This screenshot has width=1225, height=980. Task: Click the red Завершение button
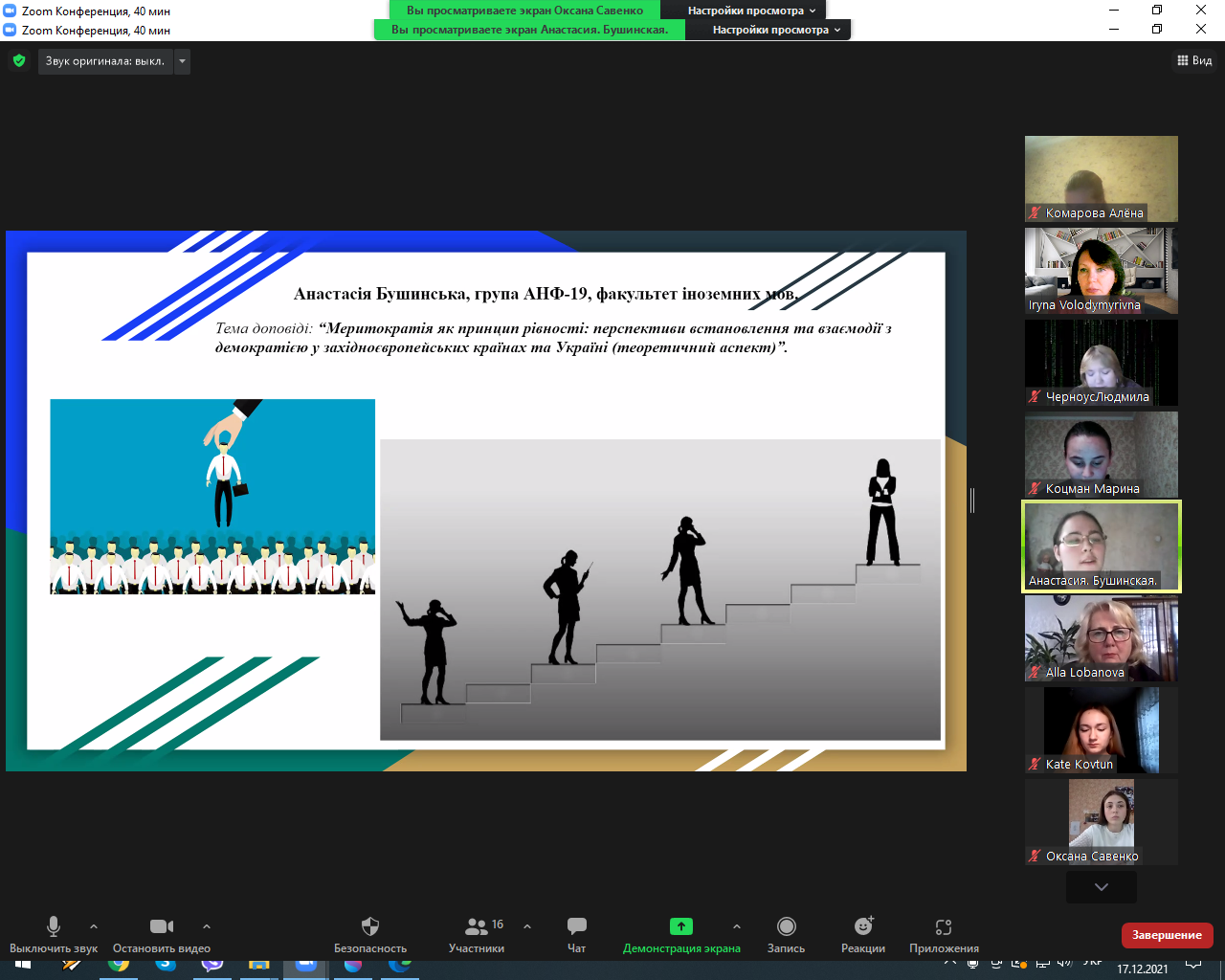(x=1167, y=935)
